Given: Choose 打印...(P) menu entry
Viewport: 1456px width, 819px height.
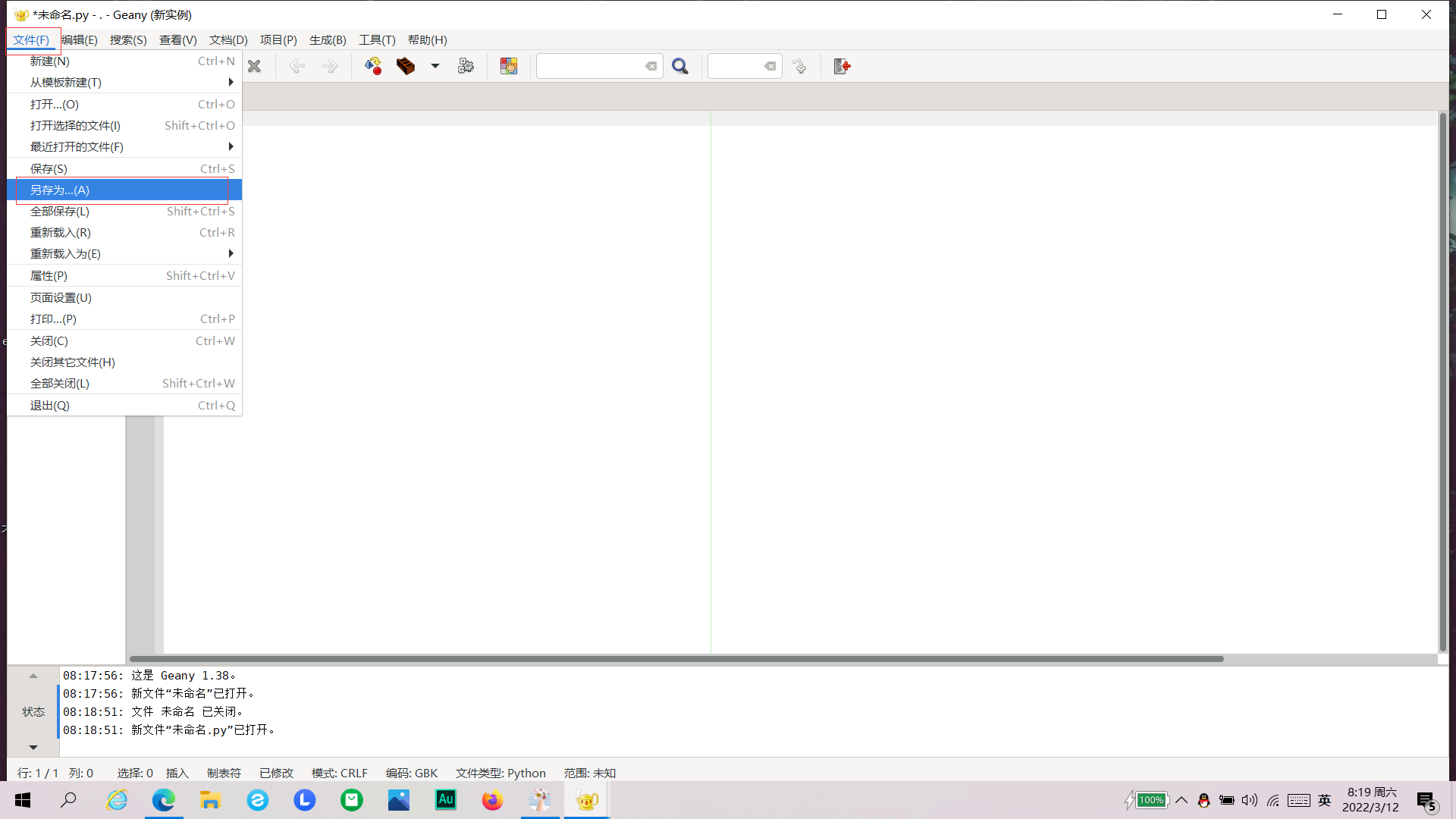Looking at the screenshot, I should coord(124,318).
